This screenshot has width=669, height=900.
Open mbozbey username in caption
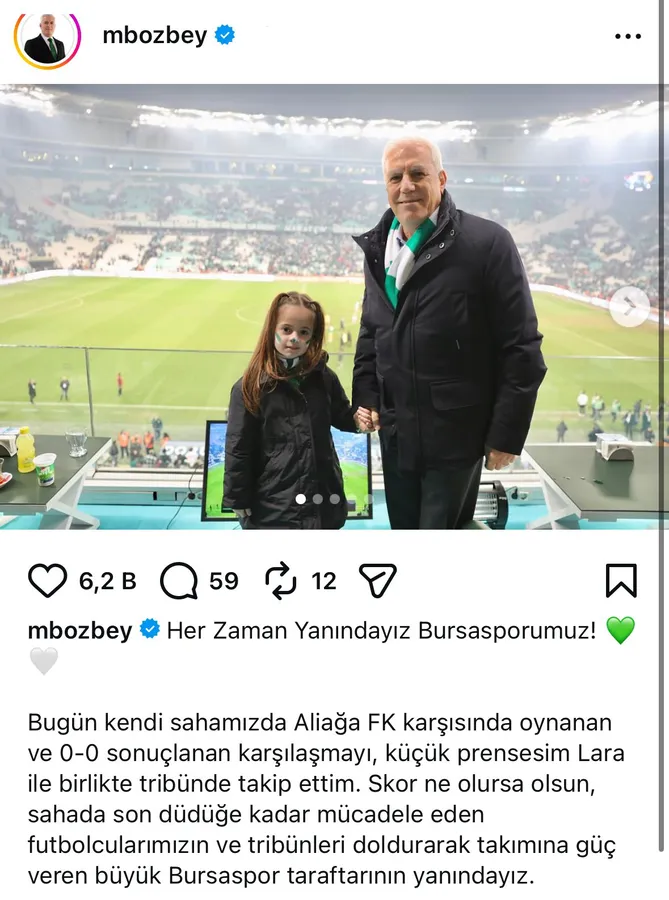point(80,630)
